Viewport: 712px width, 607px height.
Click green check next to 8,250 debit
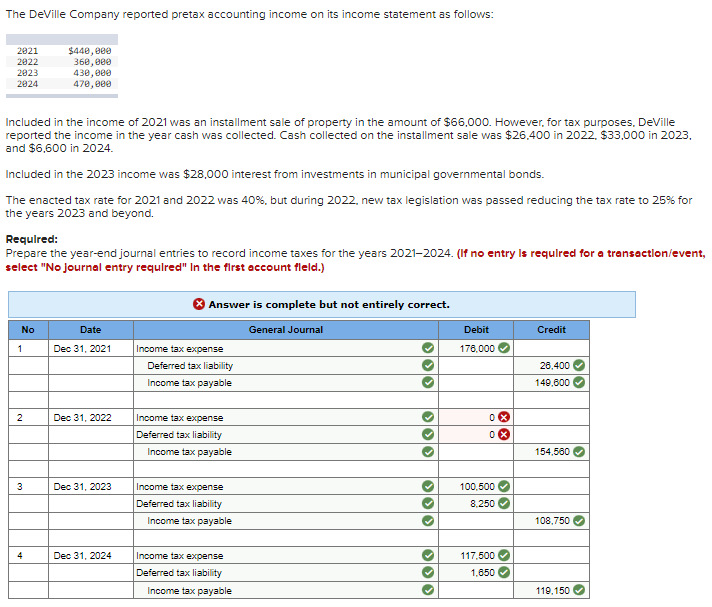click(x=504, y=503)
